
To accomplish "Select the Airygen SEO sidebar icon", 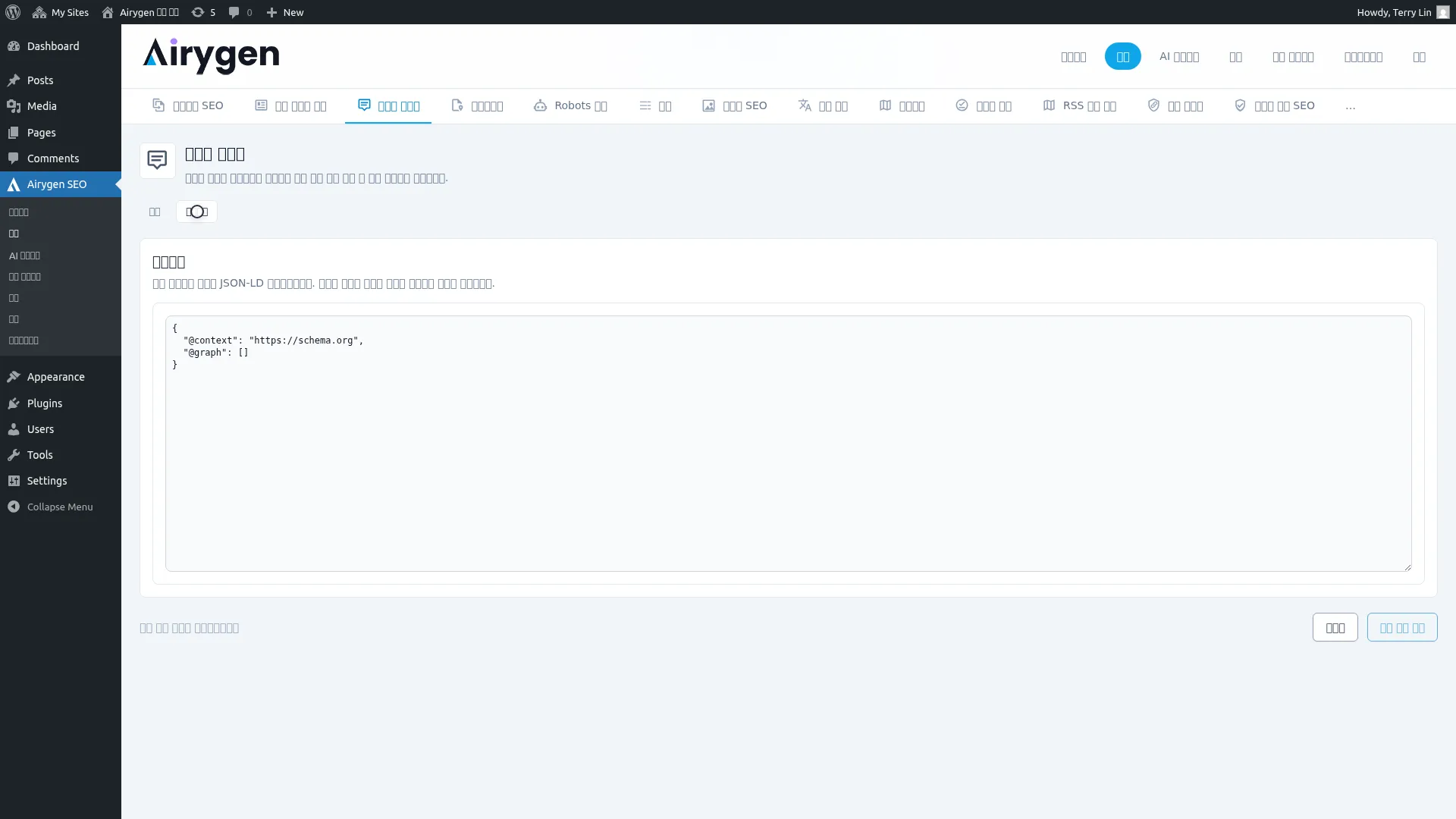I will pos(14,184).
